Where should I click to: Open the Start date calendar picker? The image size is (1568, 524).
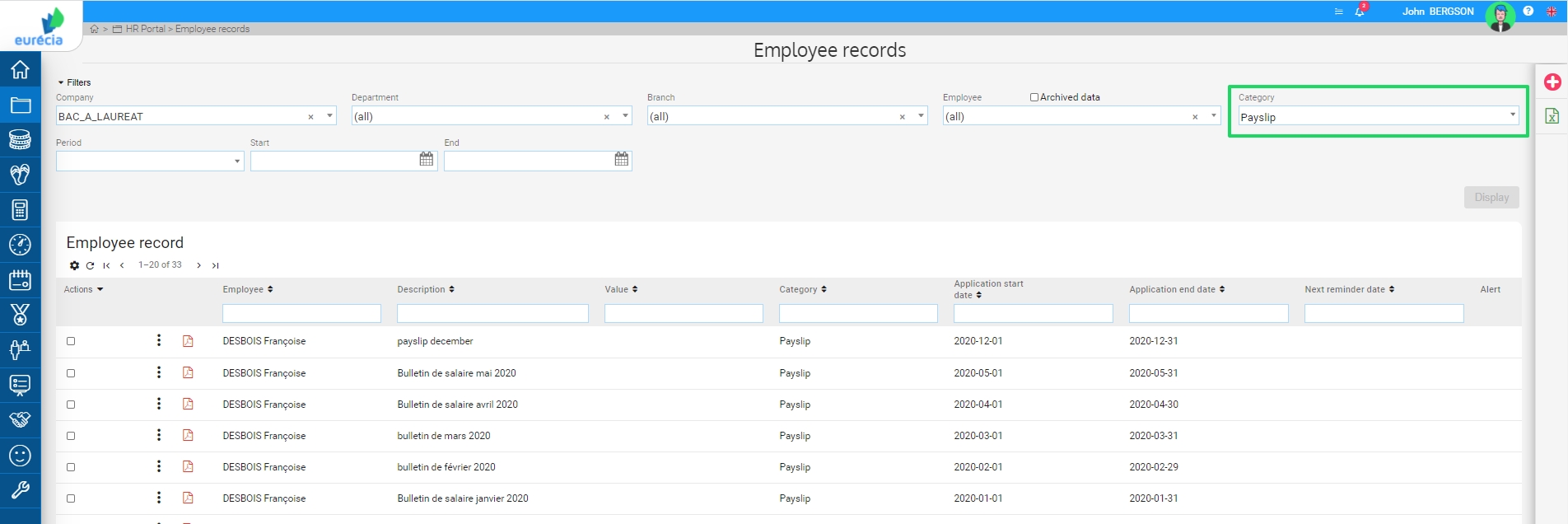[427, 159]
